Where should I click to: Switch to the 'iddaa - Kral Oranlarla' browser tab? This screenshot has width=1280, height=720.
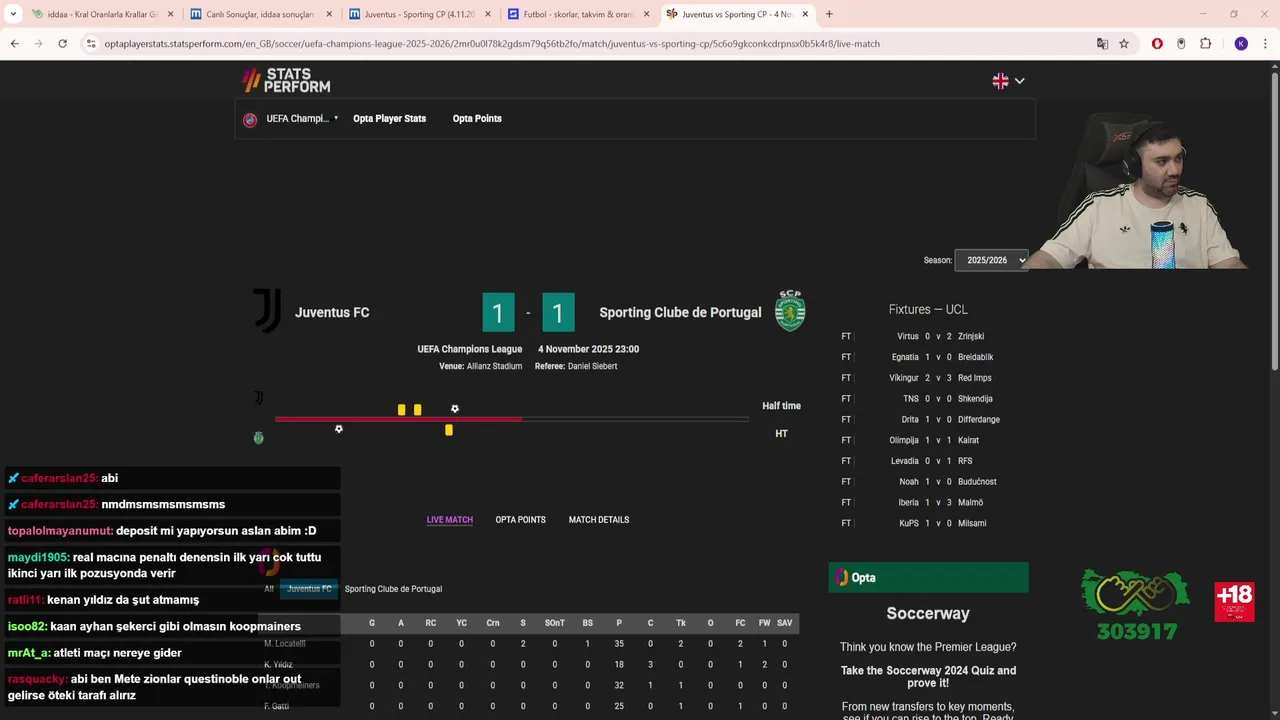[x=102, y=15]
